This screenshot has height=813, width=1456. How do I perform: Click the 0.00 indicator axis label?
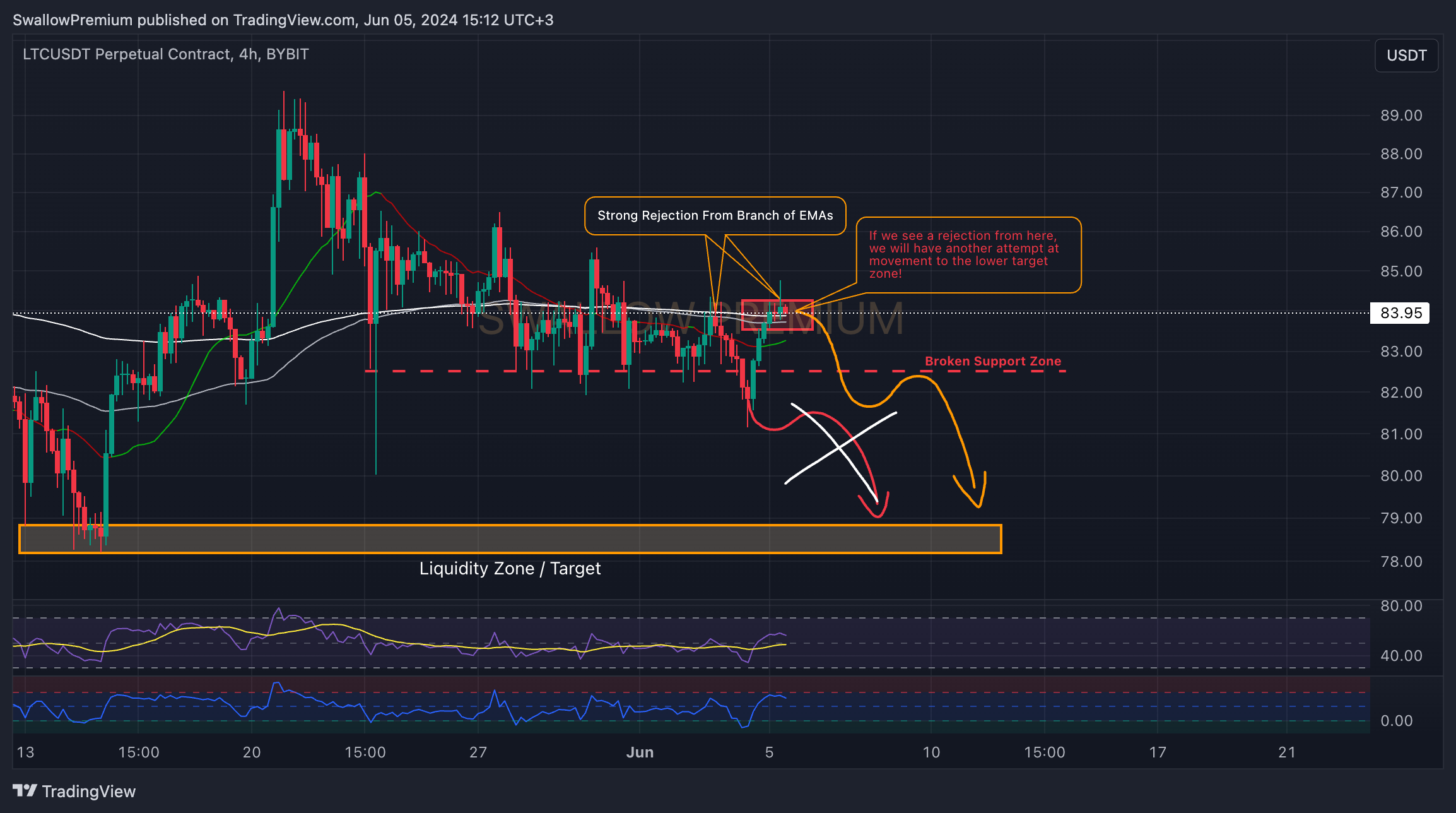(1396, 721)
